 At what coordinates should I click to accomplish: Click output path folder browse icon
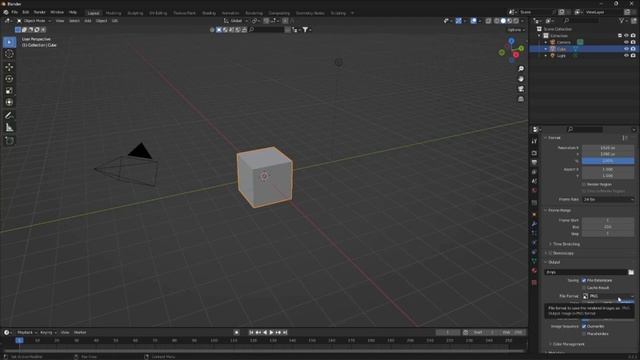(631, 272)
